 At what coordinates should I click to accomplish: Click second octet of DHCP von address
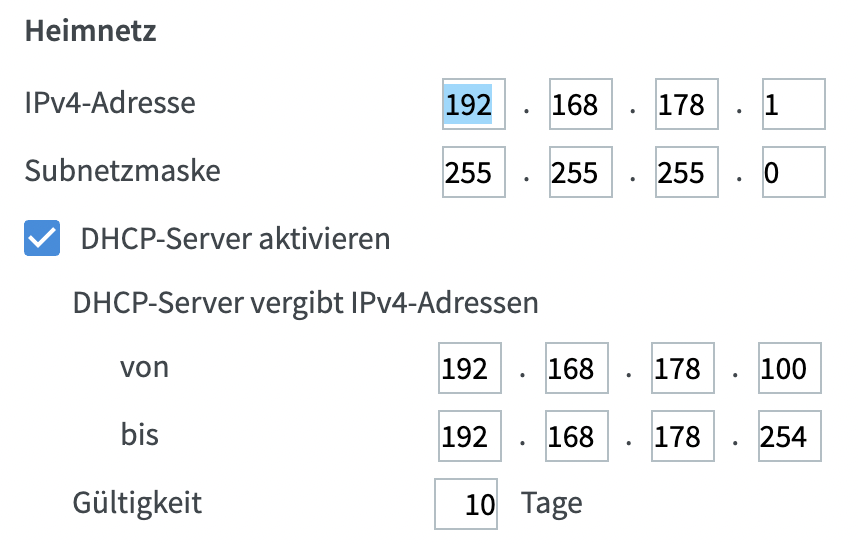pyautogui.click(x=577, y=368)
